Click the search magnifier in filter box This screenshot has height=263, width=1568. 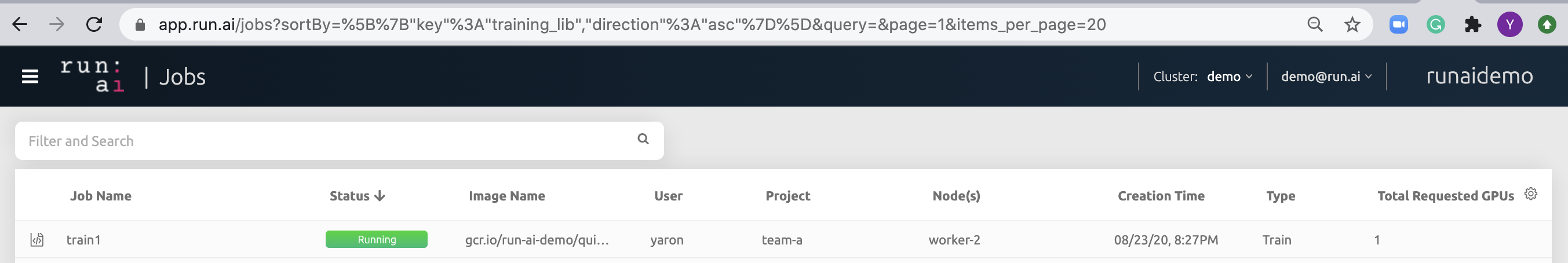(x=643, y=140)
